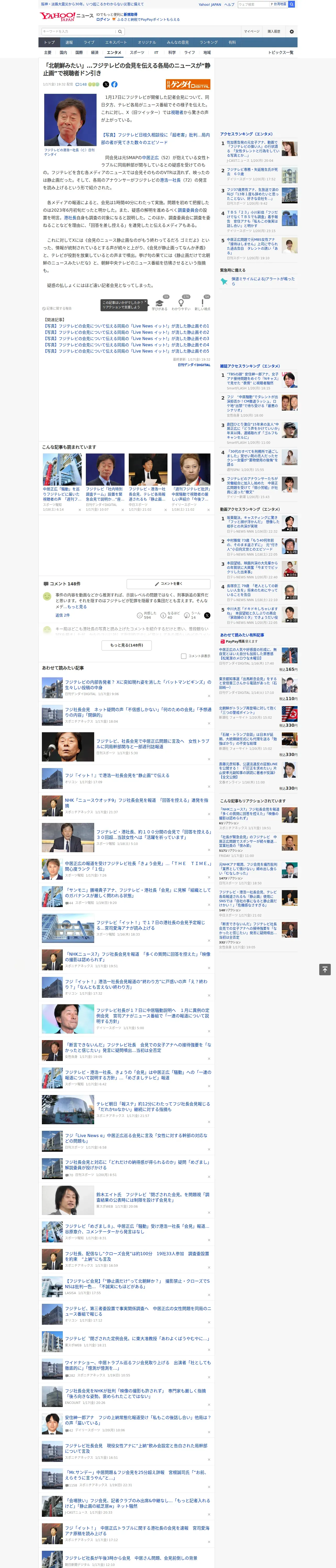
Task: Expand replies via 返信 2件
Action: (x=62, y=615)
